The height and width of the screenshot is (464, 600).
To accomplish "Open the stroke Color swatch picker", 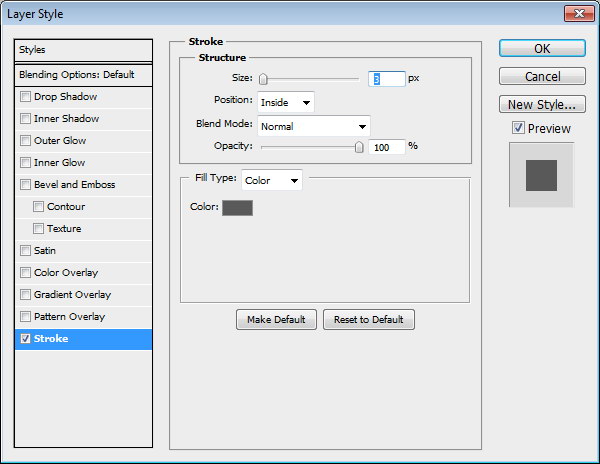I will (x=237, y=208).
